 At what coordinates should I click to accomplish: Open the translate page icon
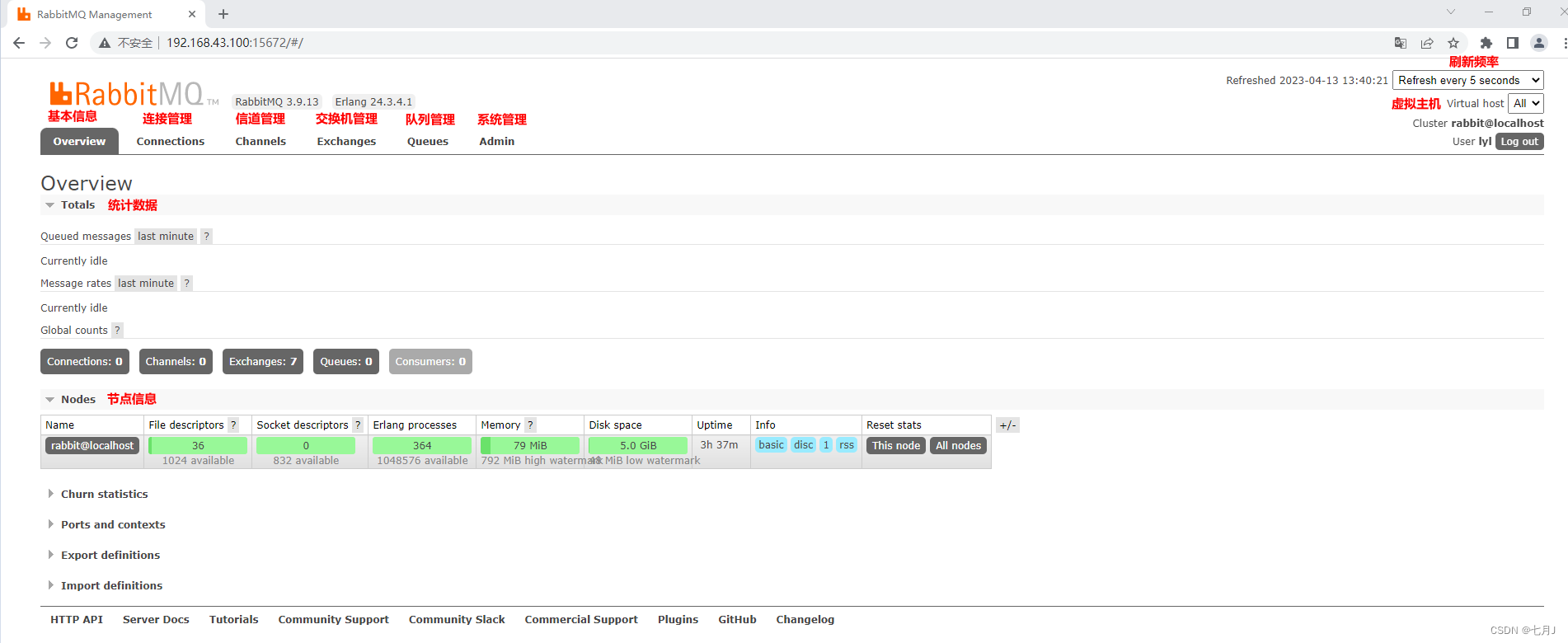(1400, 43)
